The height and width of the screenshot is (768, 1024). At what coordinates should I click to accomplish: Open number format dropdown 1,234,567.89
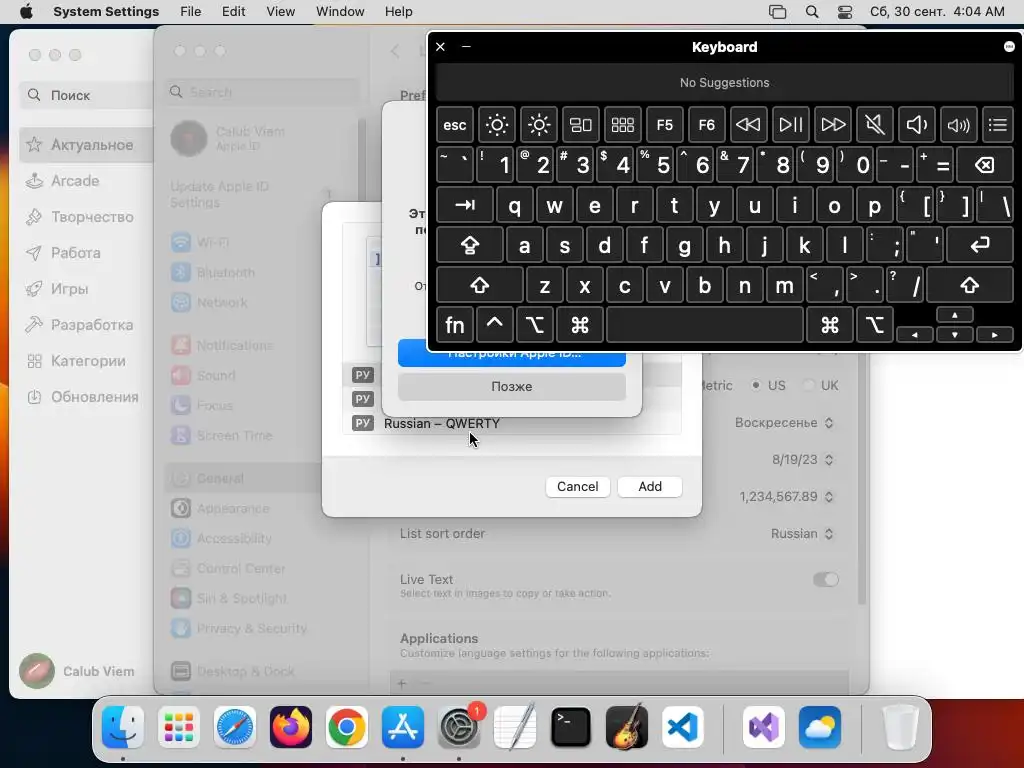pyautogui.click(x=786, y=496)
